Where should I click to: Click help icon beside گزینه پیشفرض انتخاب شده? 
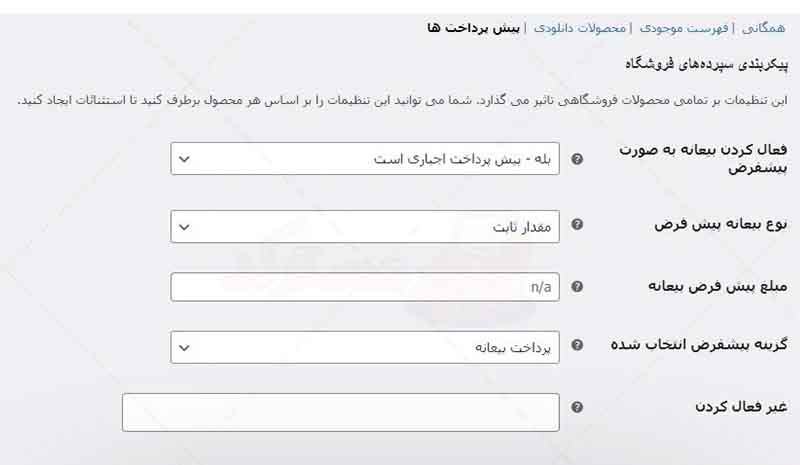577,345
